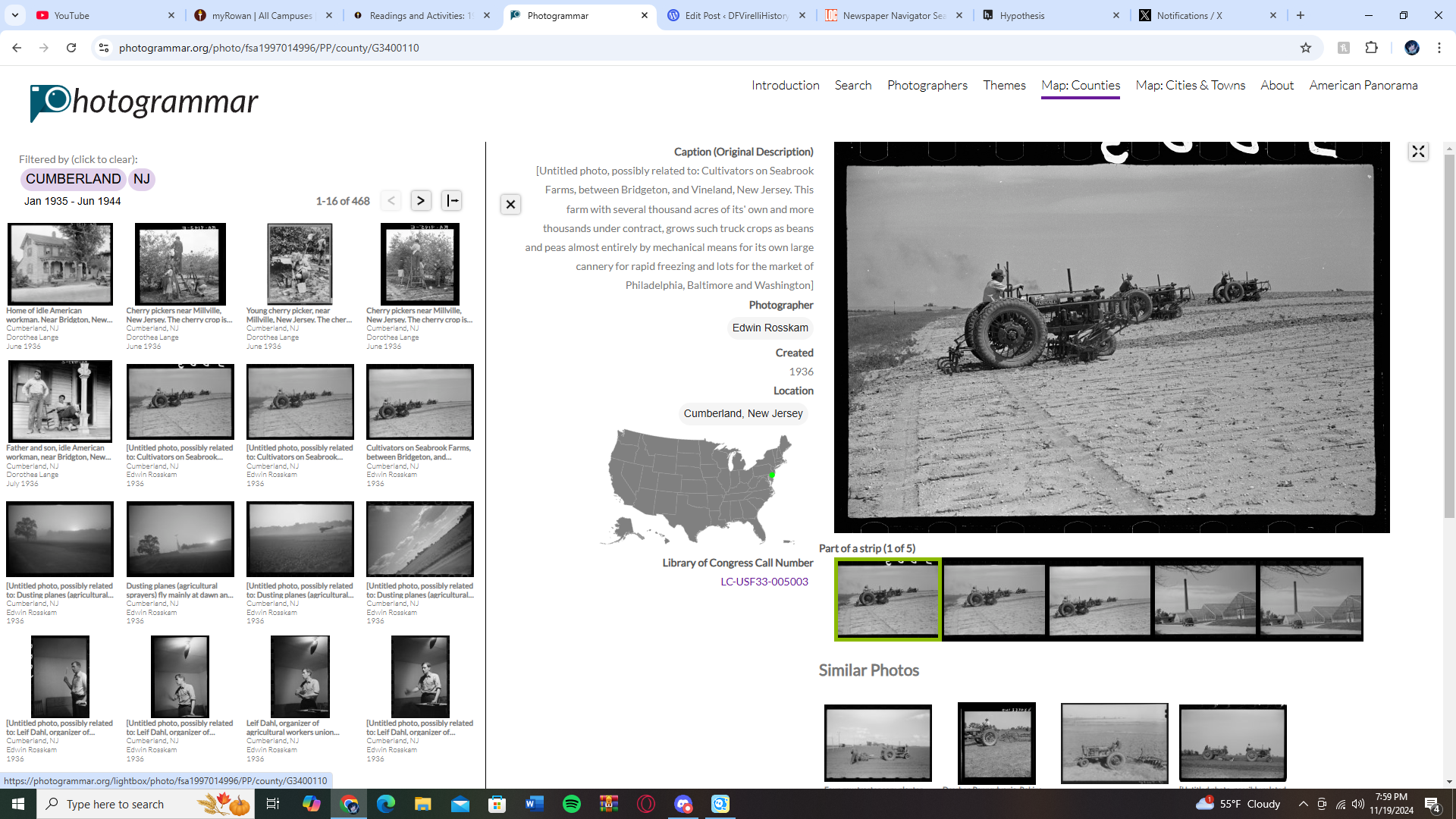Open File Explorer from taskbar
The width and height of the screenshot is (1456, 819).
(422, 804)
